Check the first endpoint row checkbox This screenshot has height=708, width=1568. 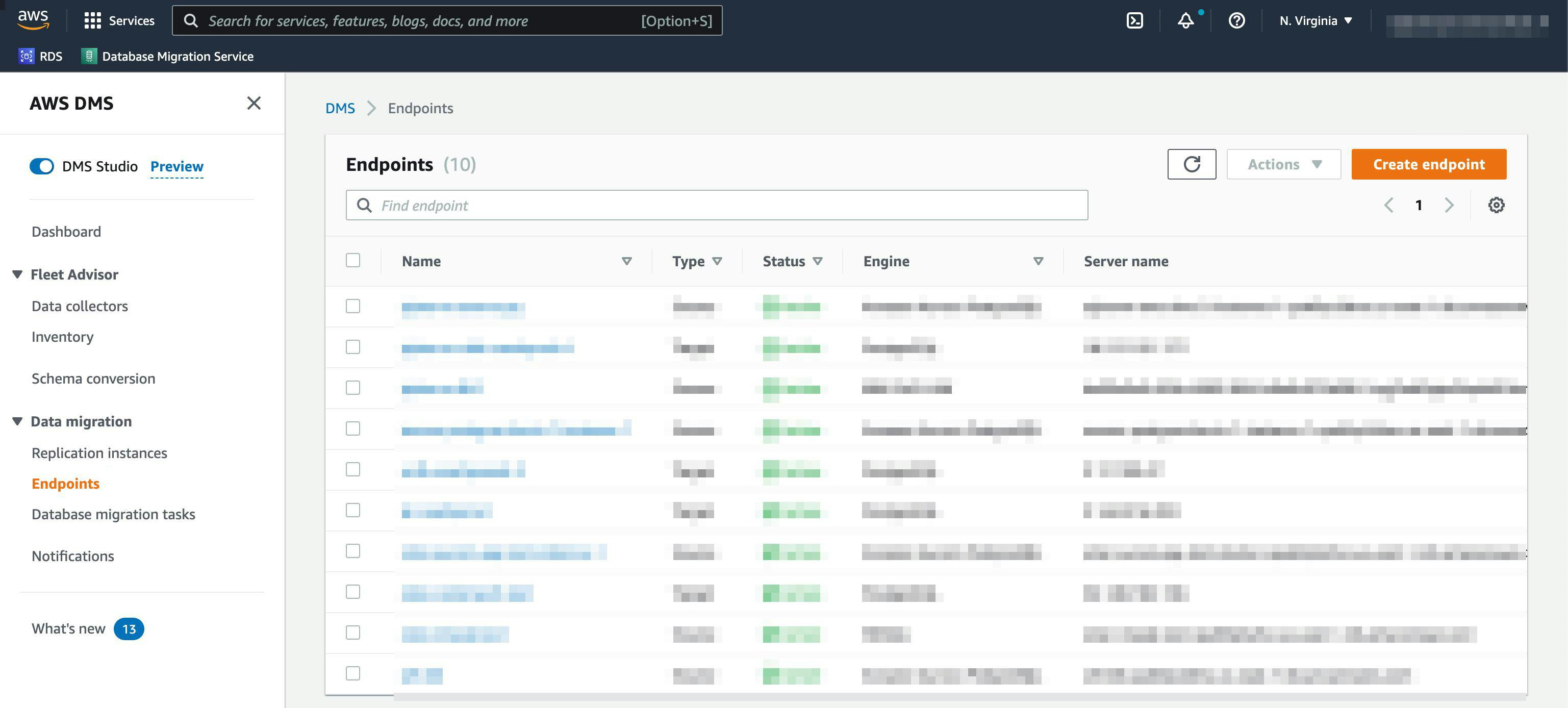(x=353, y=306)
